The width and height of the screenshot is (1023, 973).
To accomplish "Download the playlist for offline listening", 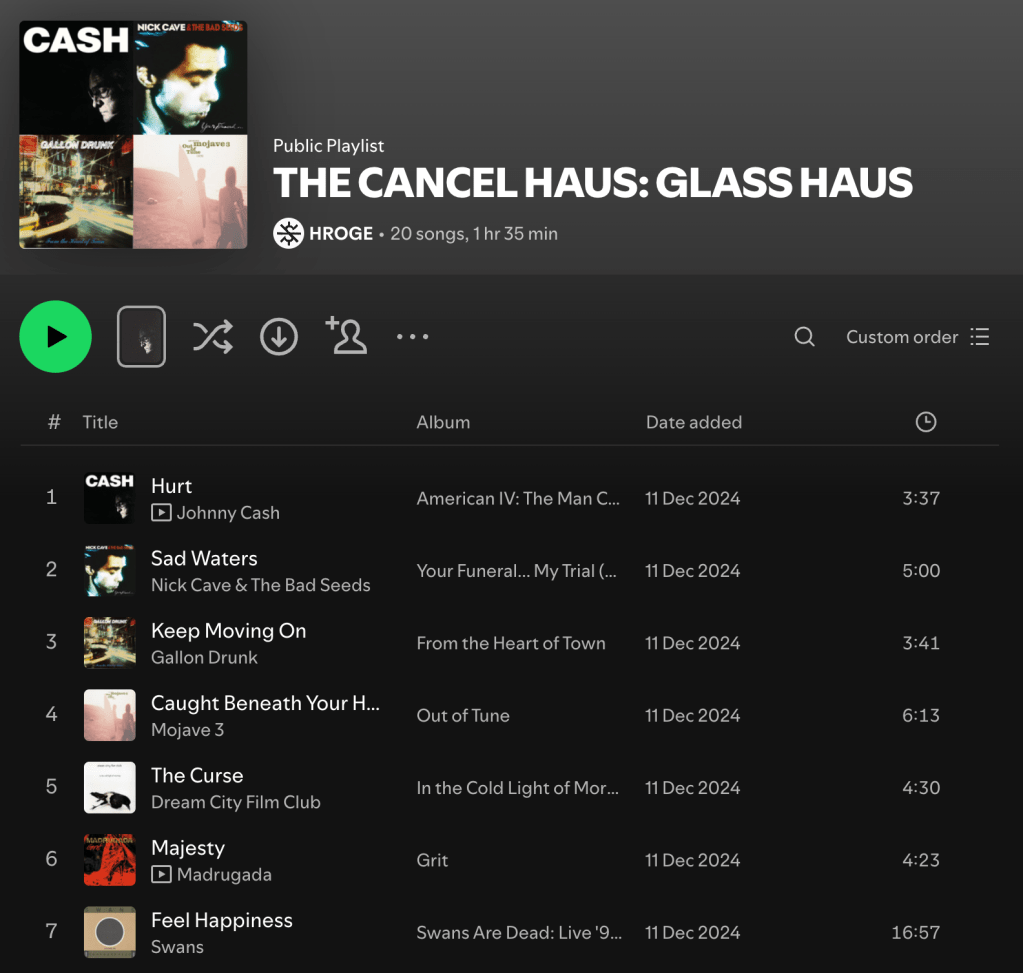I will (x=279, y=337).
